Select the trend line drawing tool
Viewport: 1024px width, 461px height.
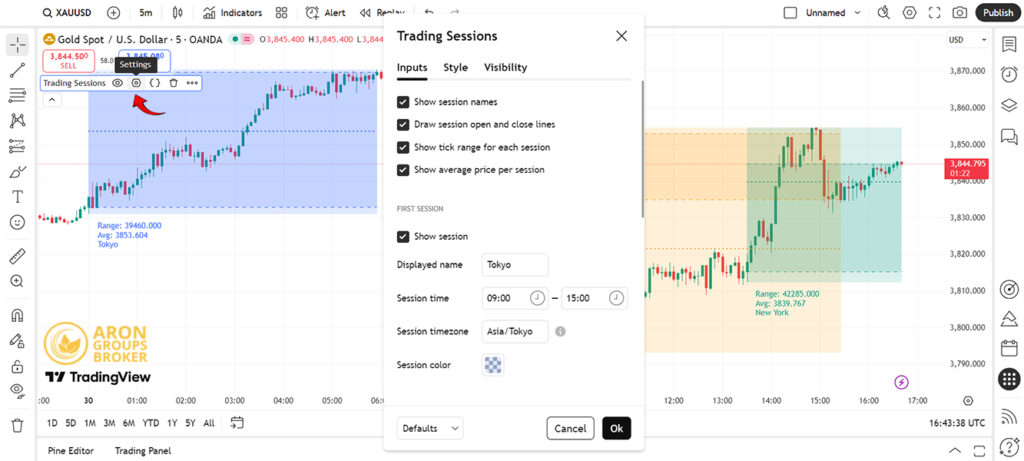click(17, 70)
